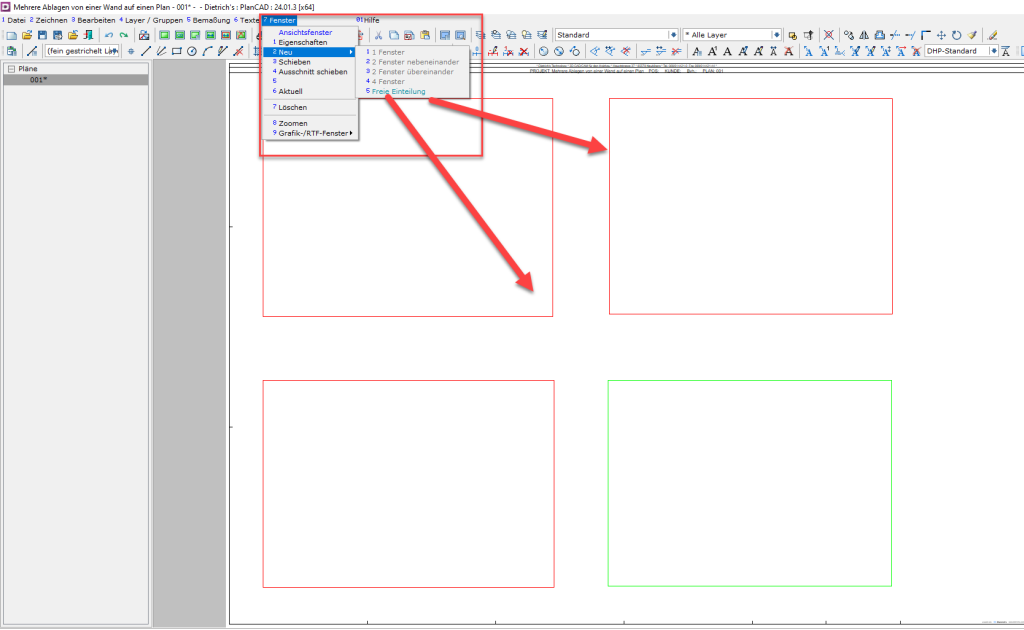Choose Freie Einteilung in the submenu
Image resolution: width=1024 pixels, height=630 pixels.
coord(398,91)
